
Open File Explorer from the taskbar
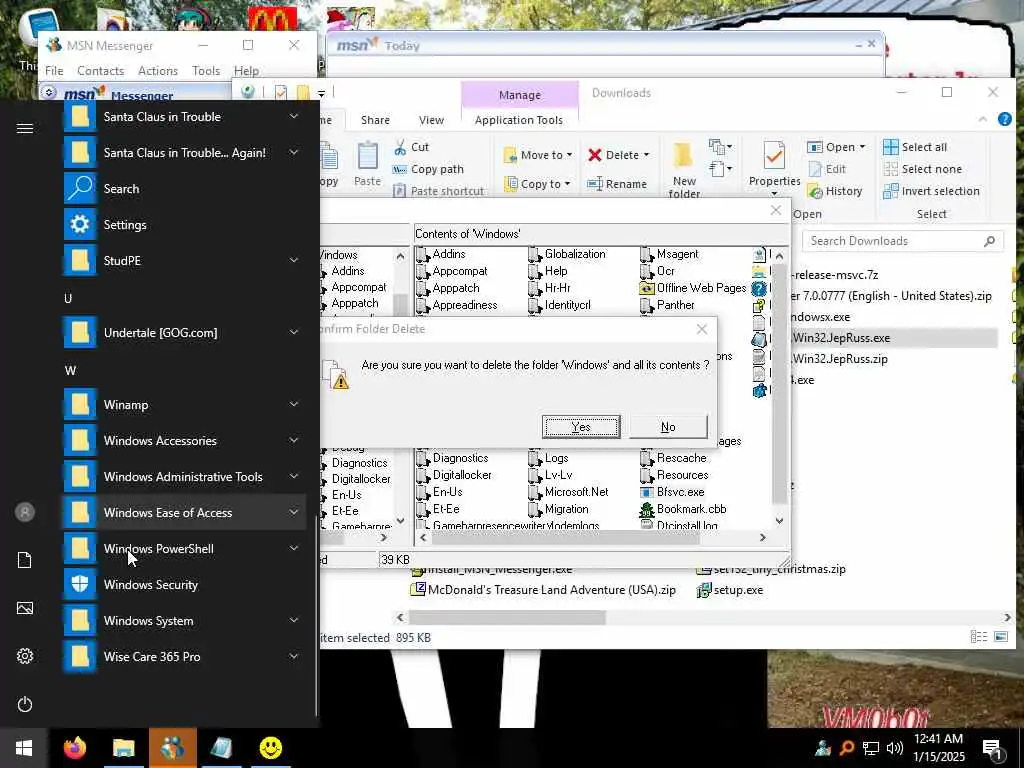pos(123,748)
